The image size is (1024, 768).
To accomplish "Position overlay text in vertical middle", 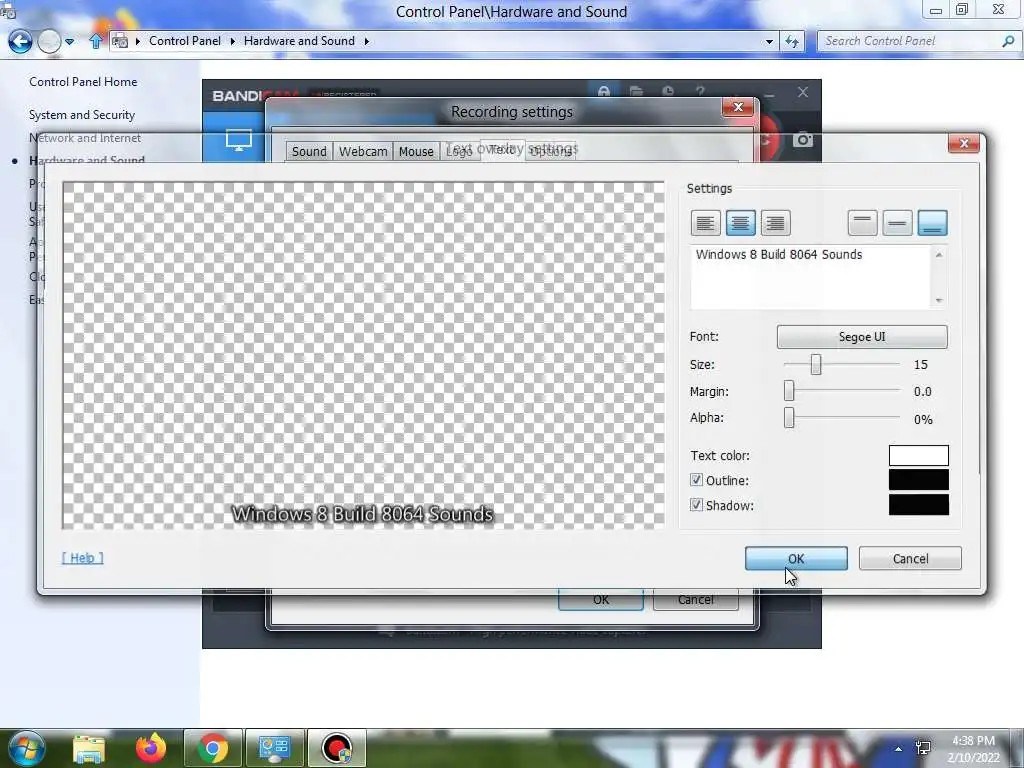I will 897,223.
